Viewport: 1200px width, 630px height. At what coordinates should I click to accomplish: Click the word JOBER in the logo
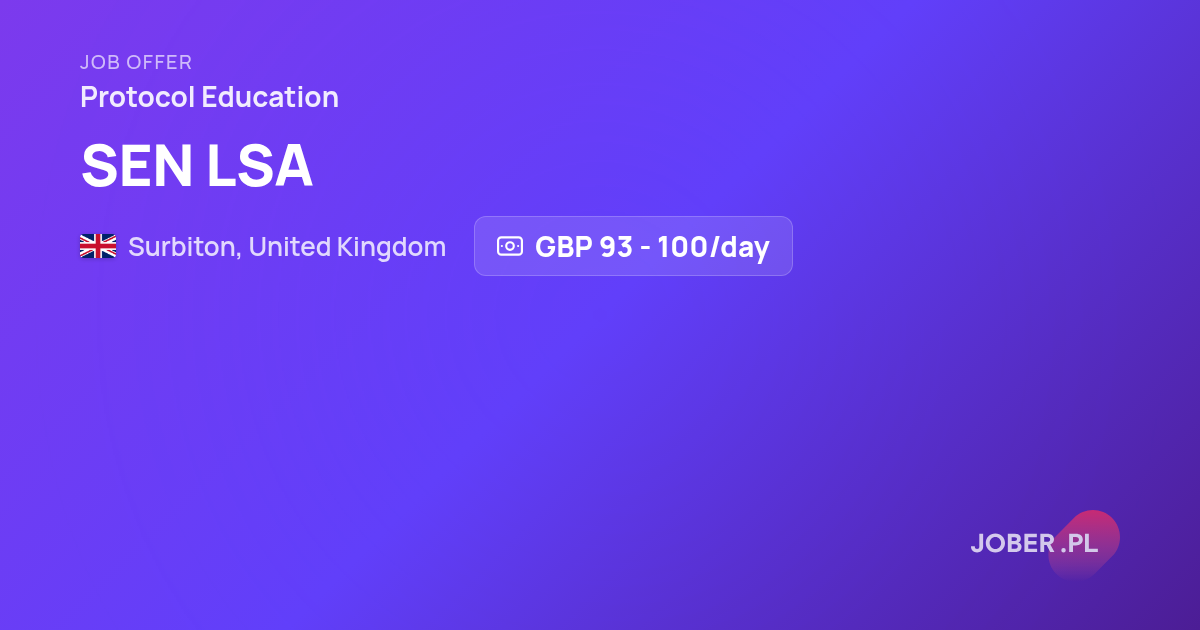1012,544
